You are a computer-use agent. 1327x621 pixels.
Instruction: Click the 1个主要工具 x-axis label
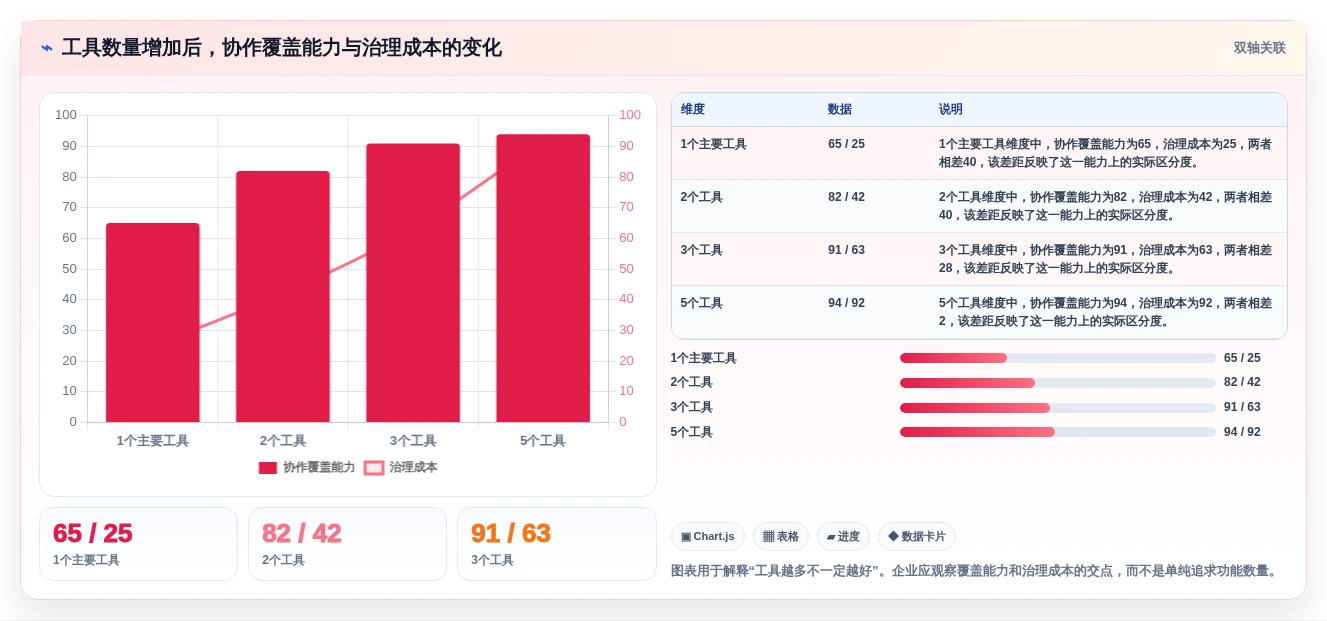(153, 441)
